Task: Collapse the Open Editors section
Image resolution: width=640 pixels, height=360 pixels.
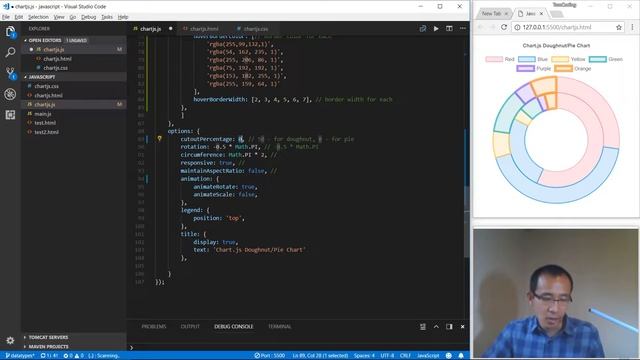Action: [x=45, y=40]
